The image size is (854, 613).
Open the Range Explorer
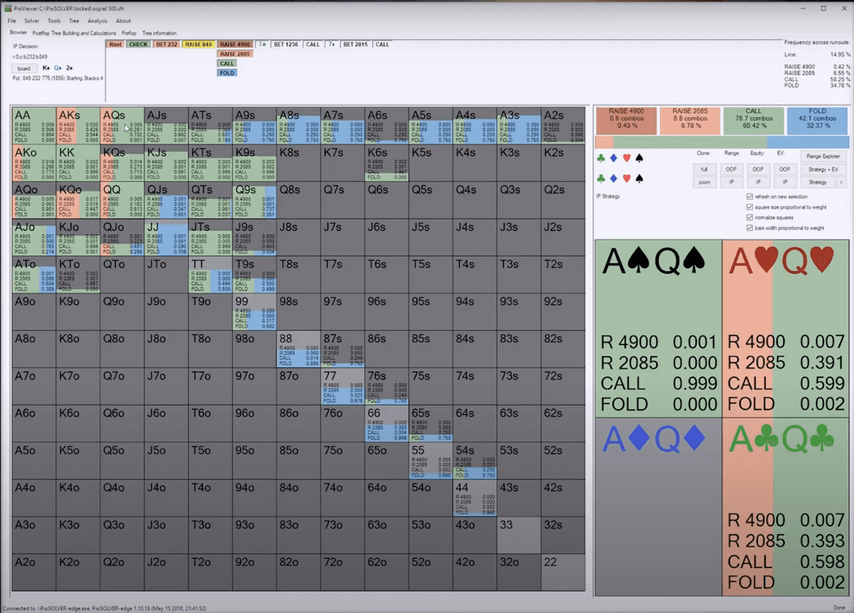click(x=823, y=156)
